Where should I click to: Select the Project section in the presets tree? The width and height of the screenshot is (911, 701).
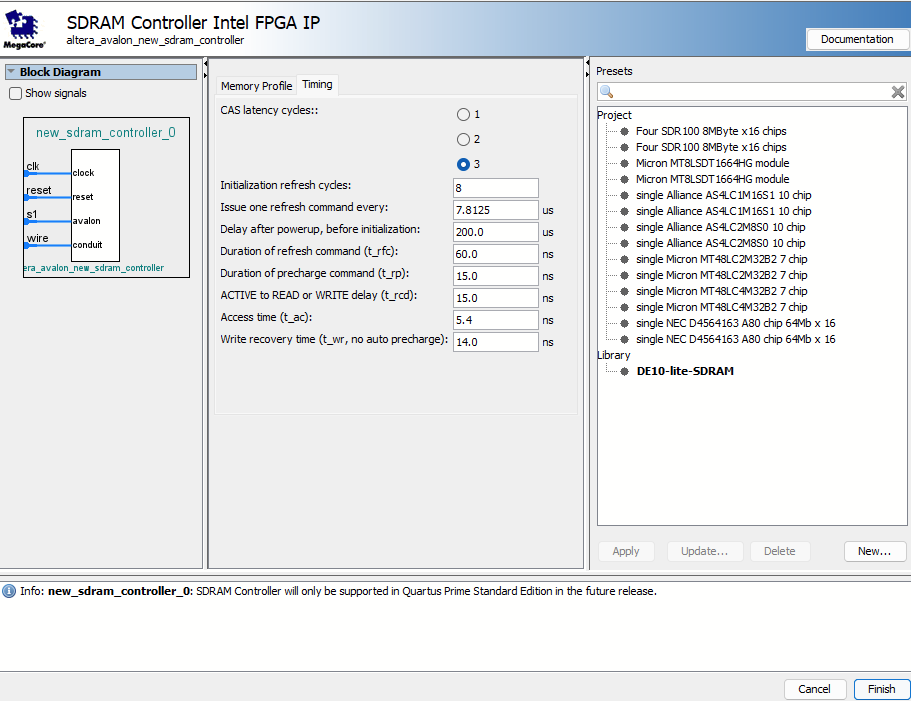pos(613,115)
